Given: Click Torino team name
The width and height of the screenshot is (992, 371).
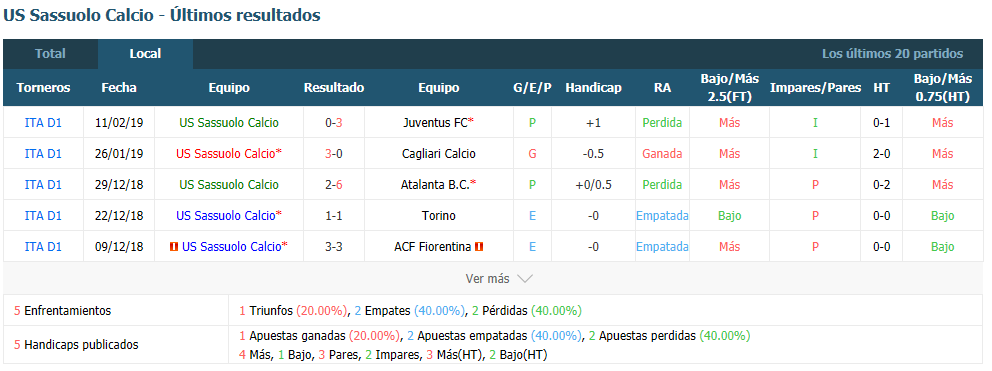Looking at the screenshot, I should [x=438, y=216].
